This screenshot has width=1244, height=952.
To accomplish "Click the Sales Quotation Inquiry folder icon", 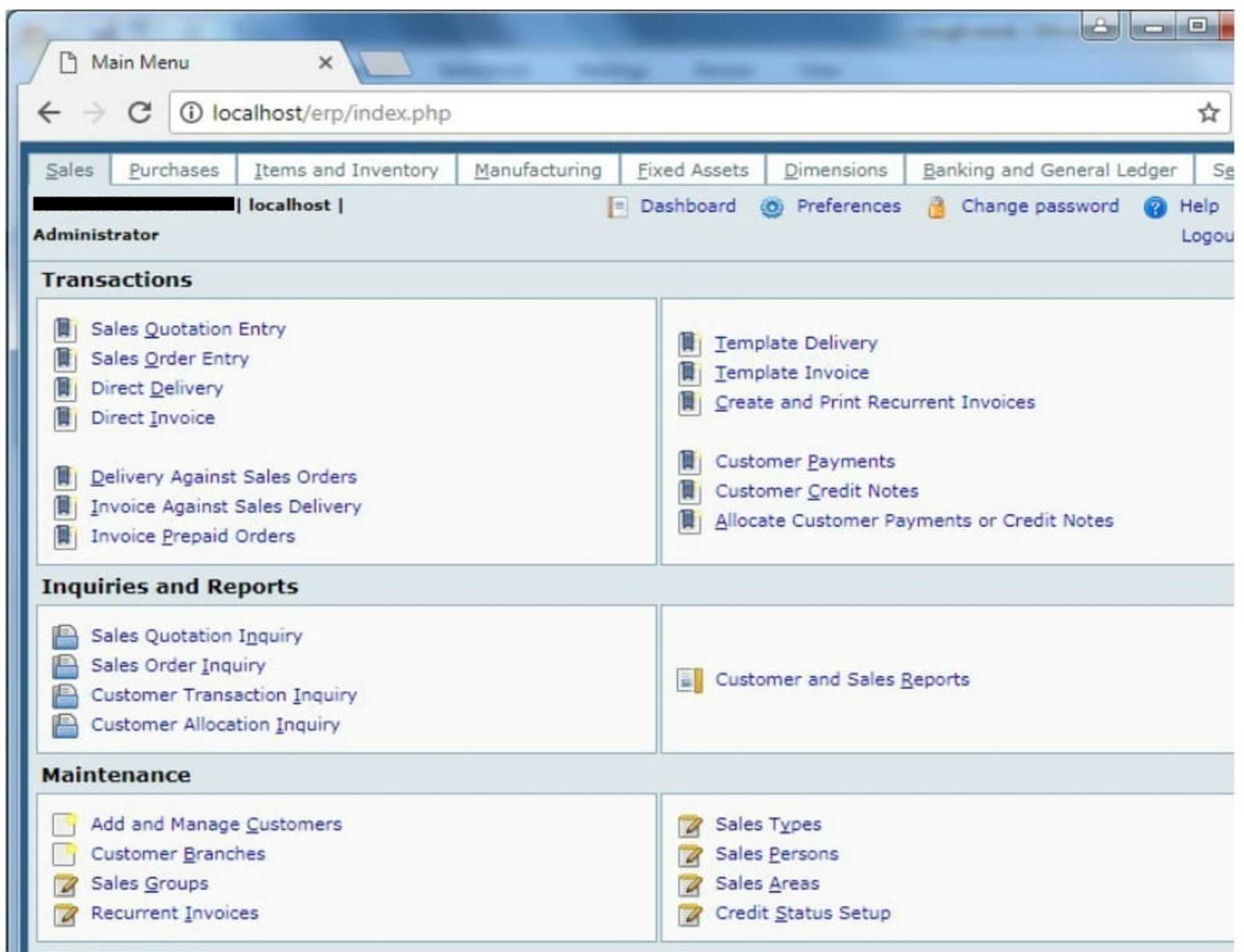I will click(65, 635).
